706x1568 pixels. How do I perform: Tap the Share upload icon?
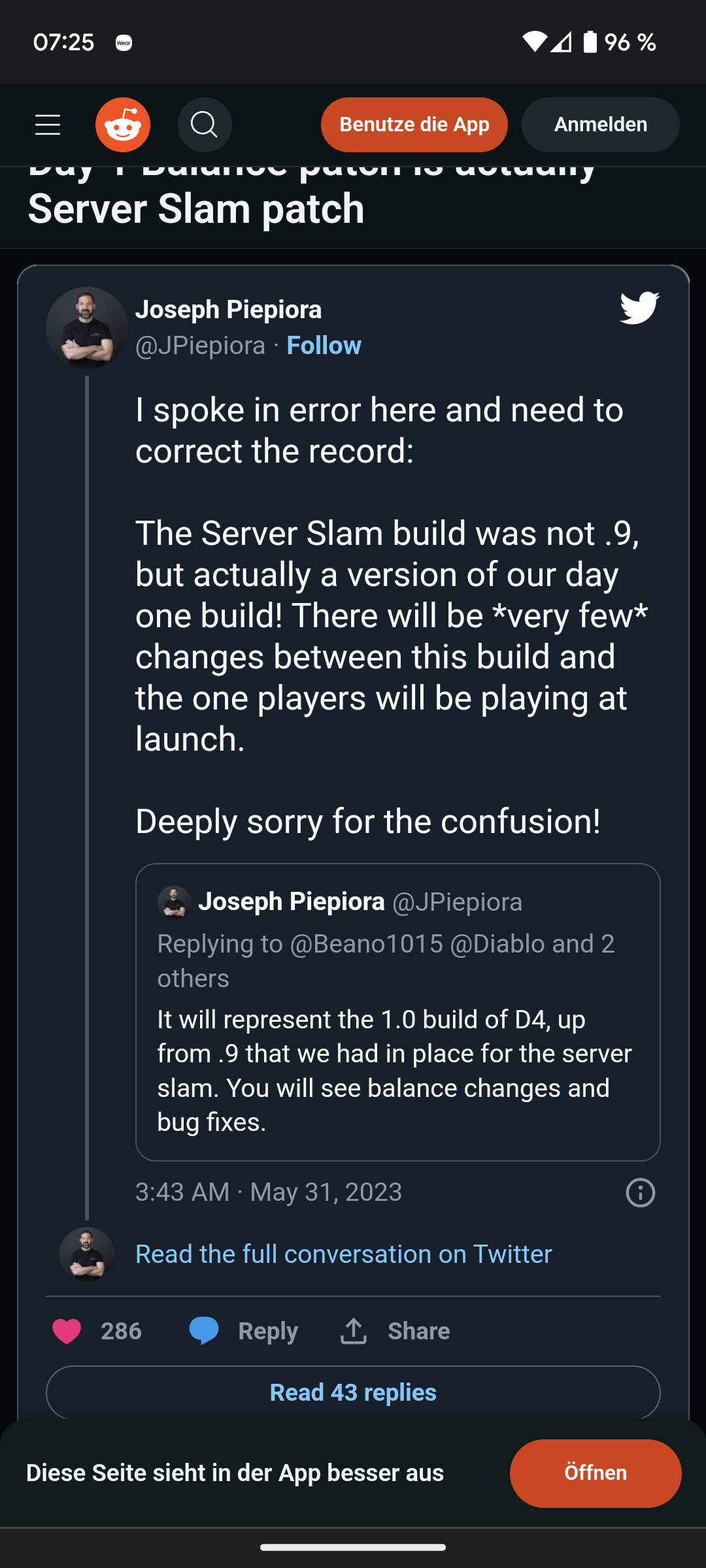tap(353, 1330)
